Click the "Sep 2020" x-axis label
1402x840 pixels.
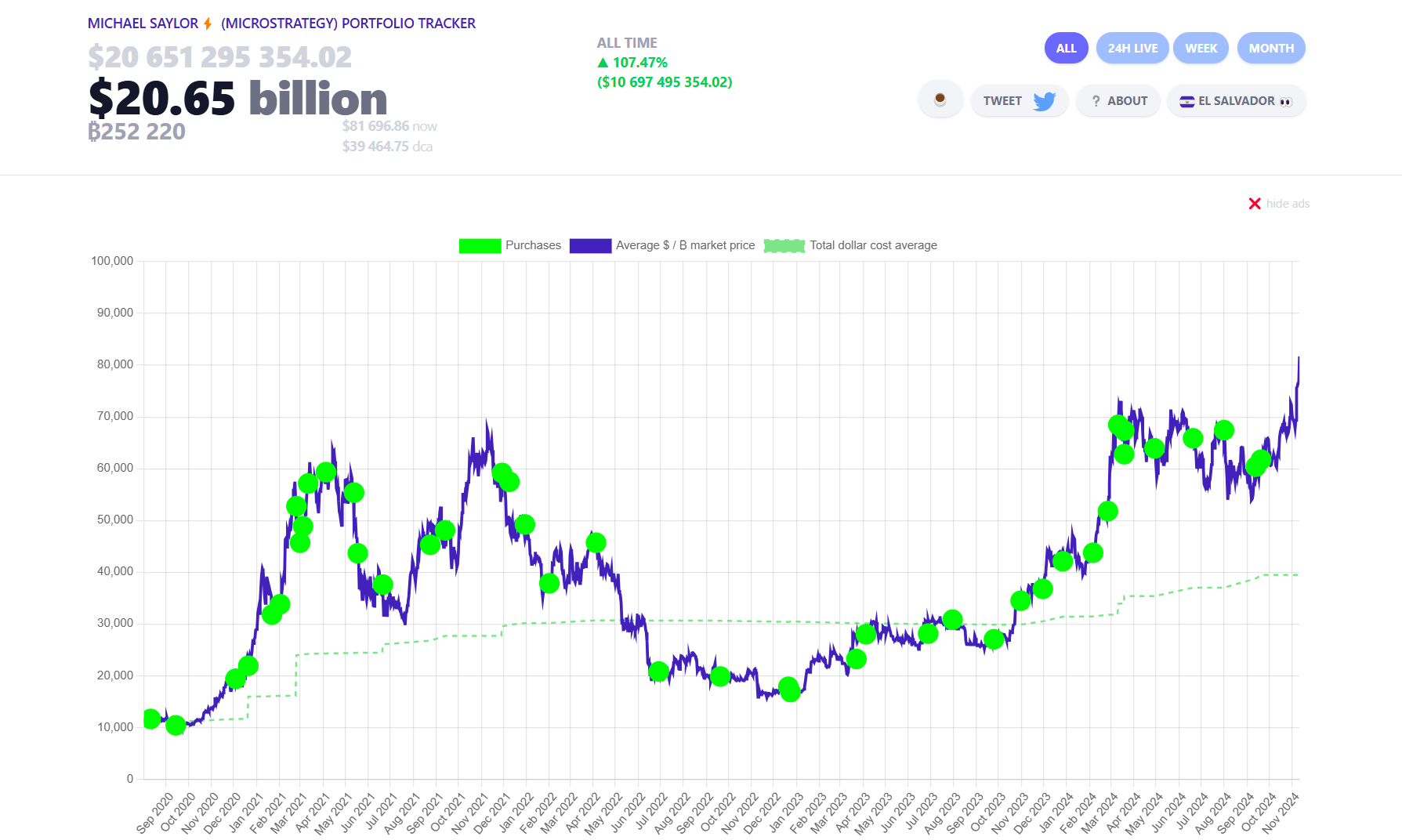[x=154, y=813]
